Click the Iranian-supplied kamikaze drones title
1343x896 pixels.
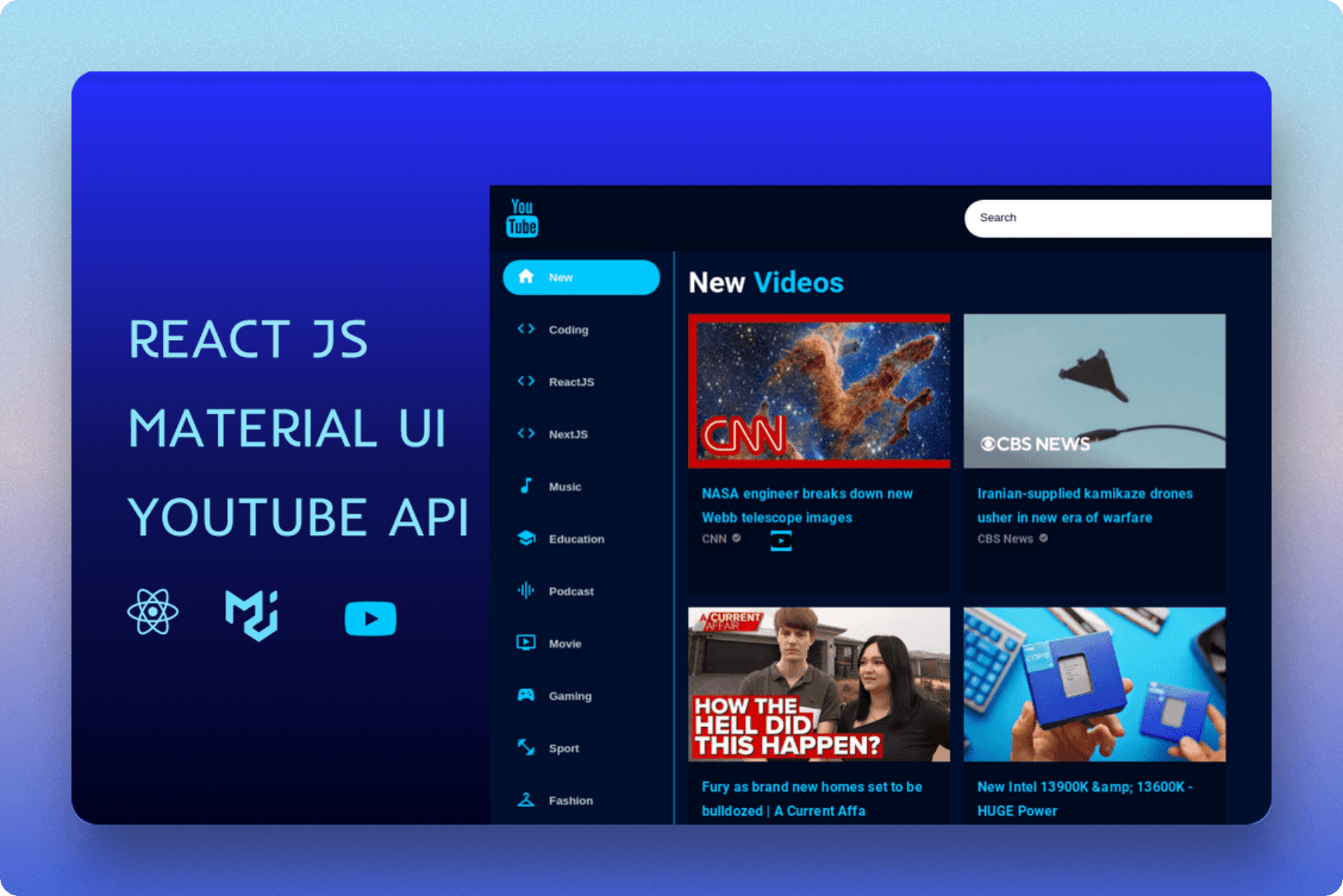1085,505
